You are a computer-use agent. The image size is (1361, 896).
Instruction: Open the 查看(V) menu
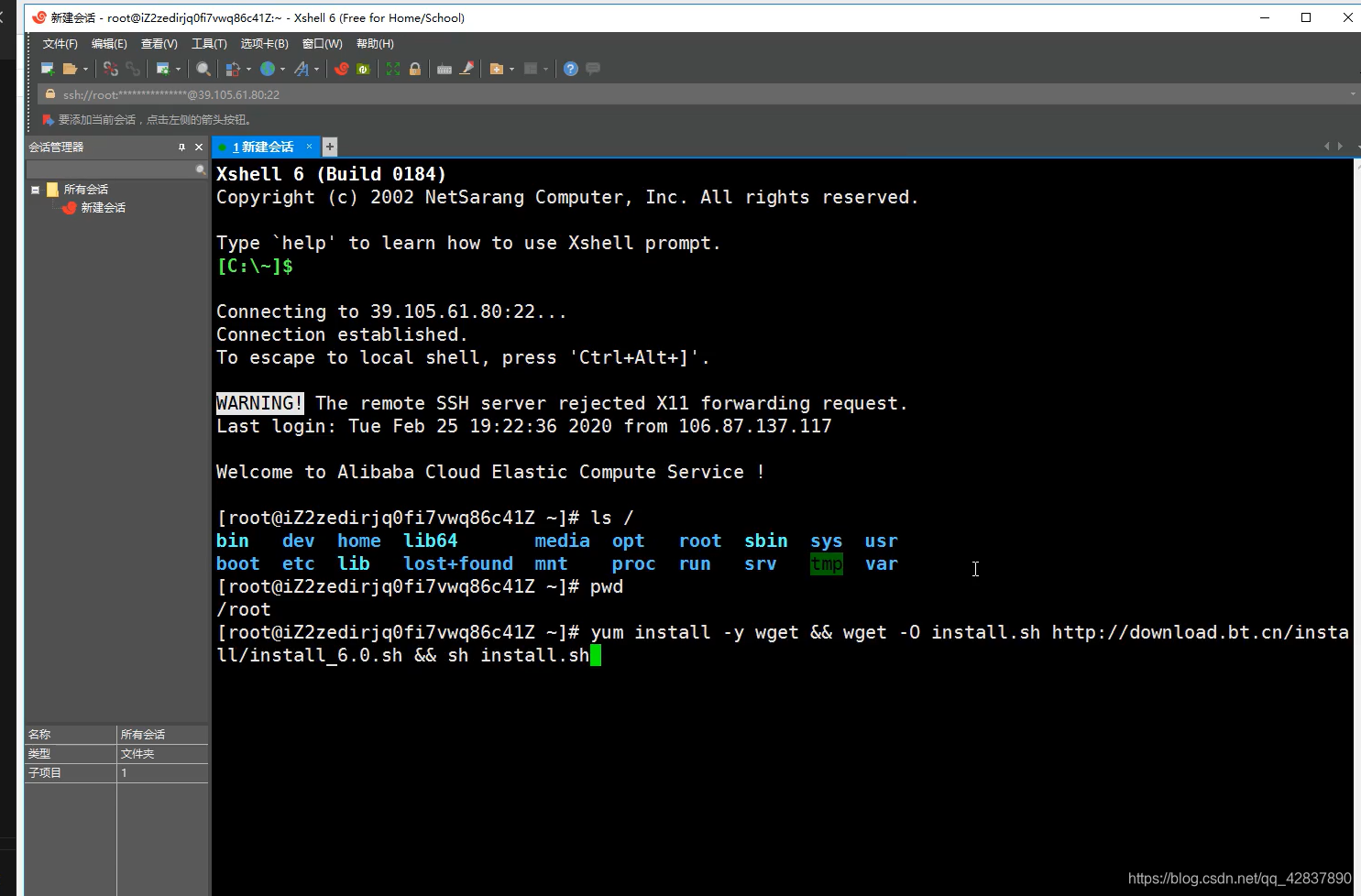click(159, 44)
